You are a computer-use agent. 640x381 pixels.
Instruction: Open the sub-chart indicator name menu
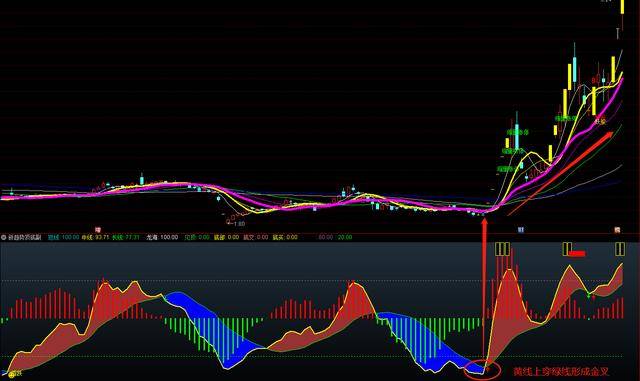pyautogui.click(x=24, y=237)
